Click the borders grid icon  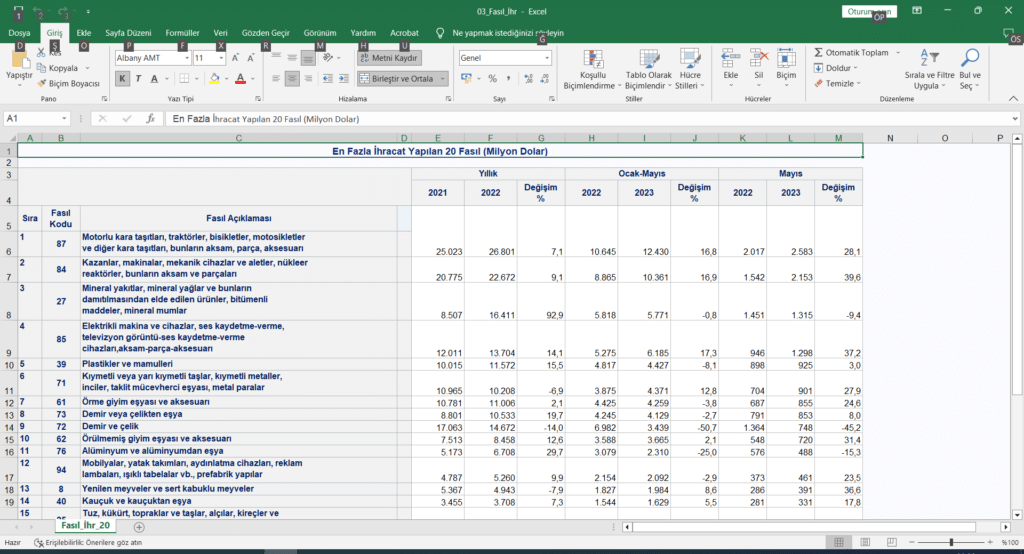185,79
